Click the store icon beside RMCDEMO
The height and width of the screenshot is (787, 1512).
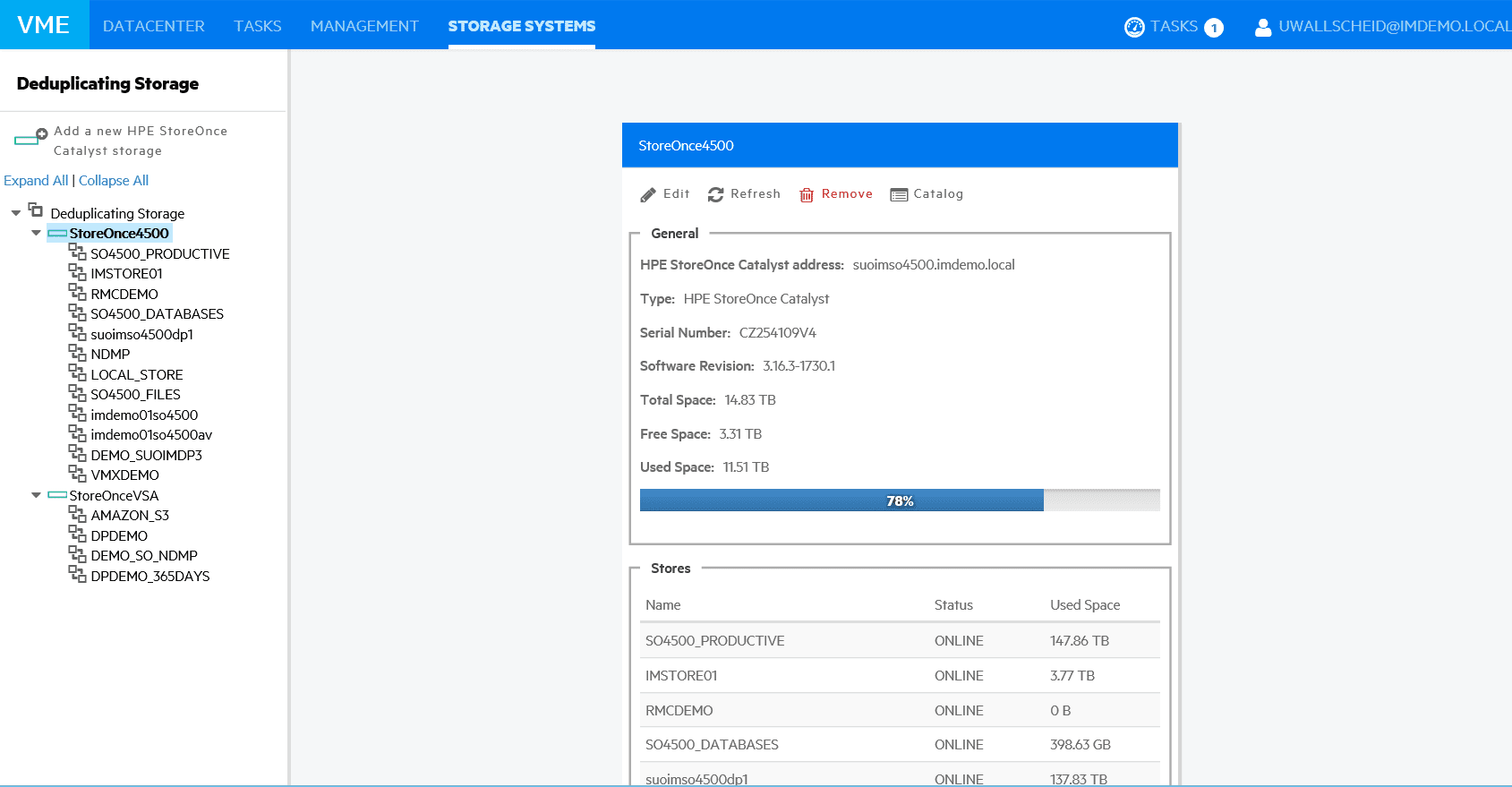tap(78, 292)
